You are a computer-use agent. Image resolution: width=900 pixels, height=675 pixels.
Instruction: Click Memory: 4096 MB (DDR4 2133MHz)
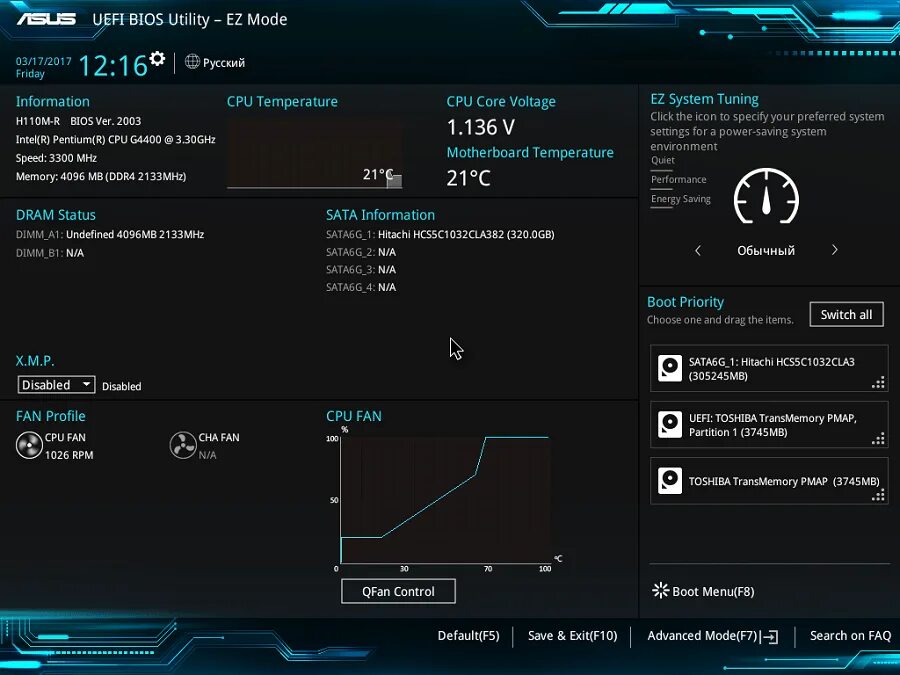(101, 176)
